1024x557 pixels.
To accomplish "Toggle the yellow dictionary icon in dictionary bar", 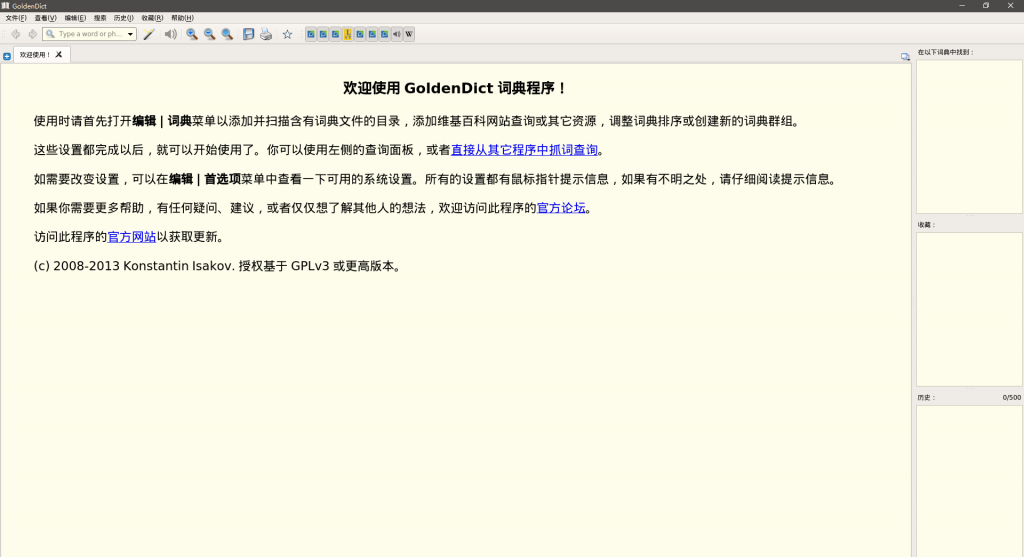I will point(347,34).
